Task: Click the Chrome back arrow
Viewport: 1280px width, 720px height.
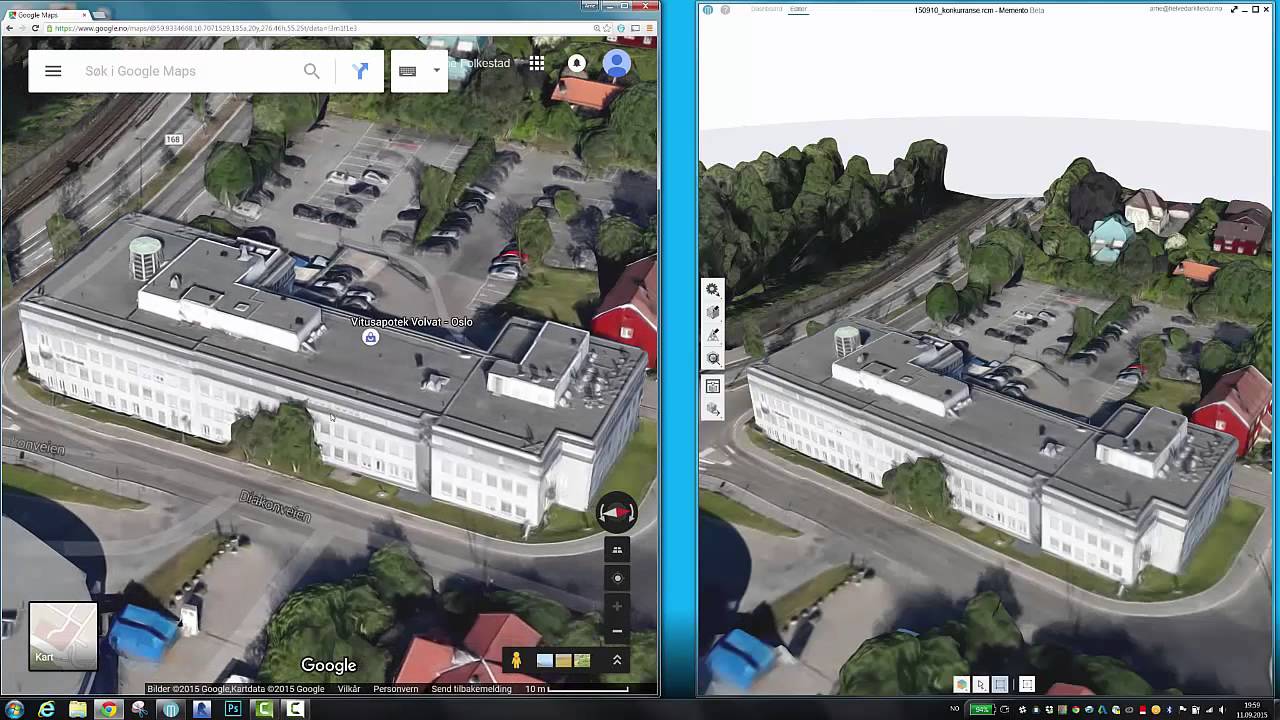Action: pos(8,28)
